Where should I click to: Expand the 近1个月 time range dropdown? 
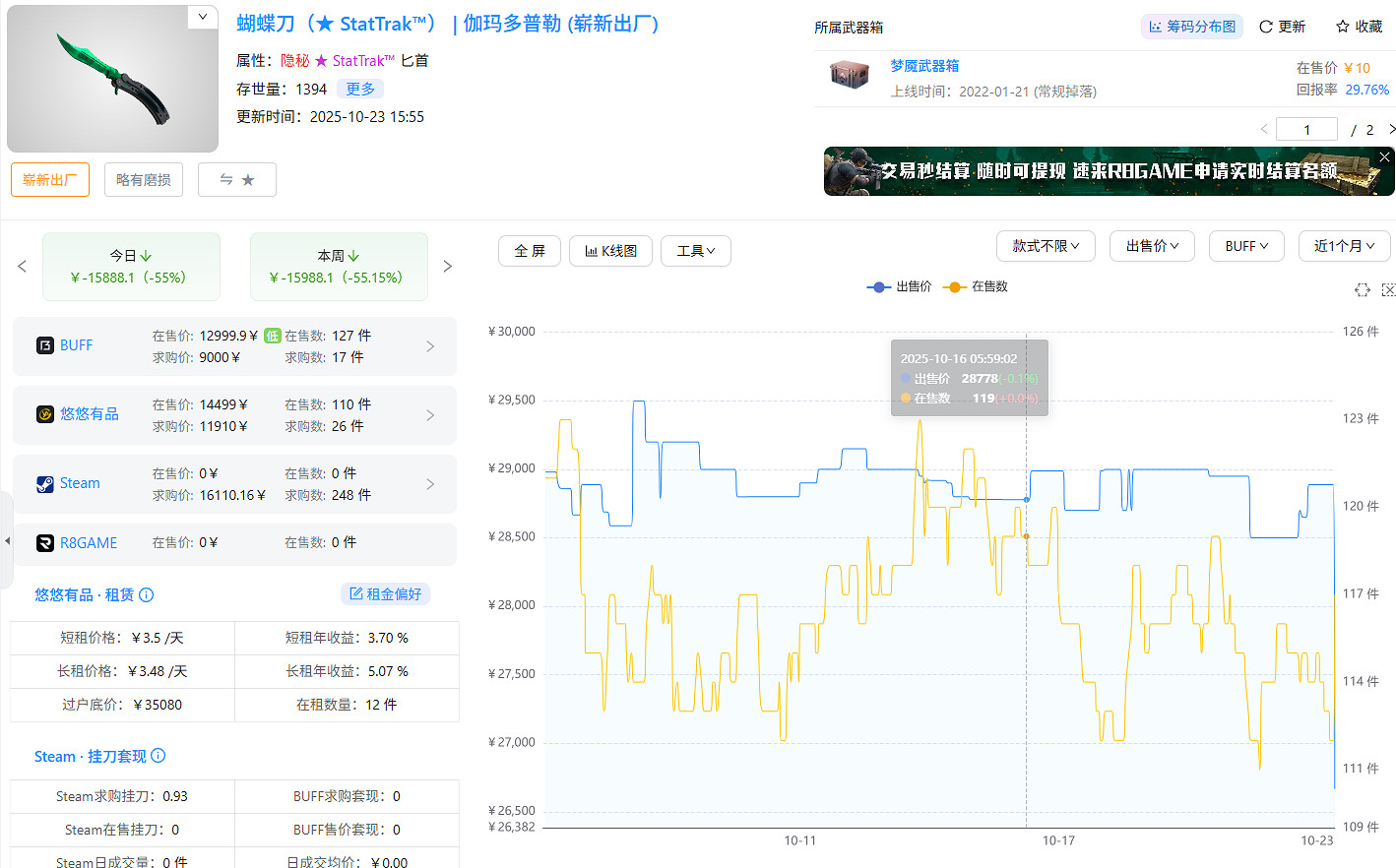coord(1344,246)
